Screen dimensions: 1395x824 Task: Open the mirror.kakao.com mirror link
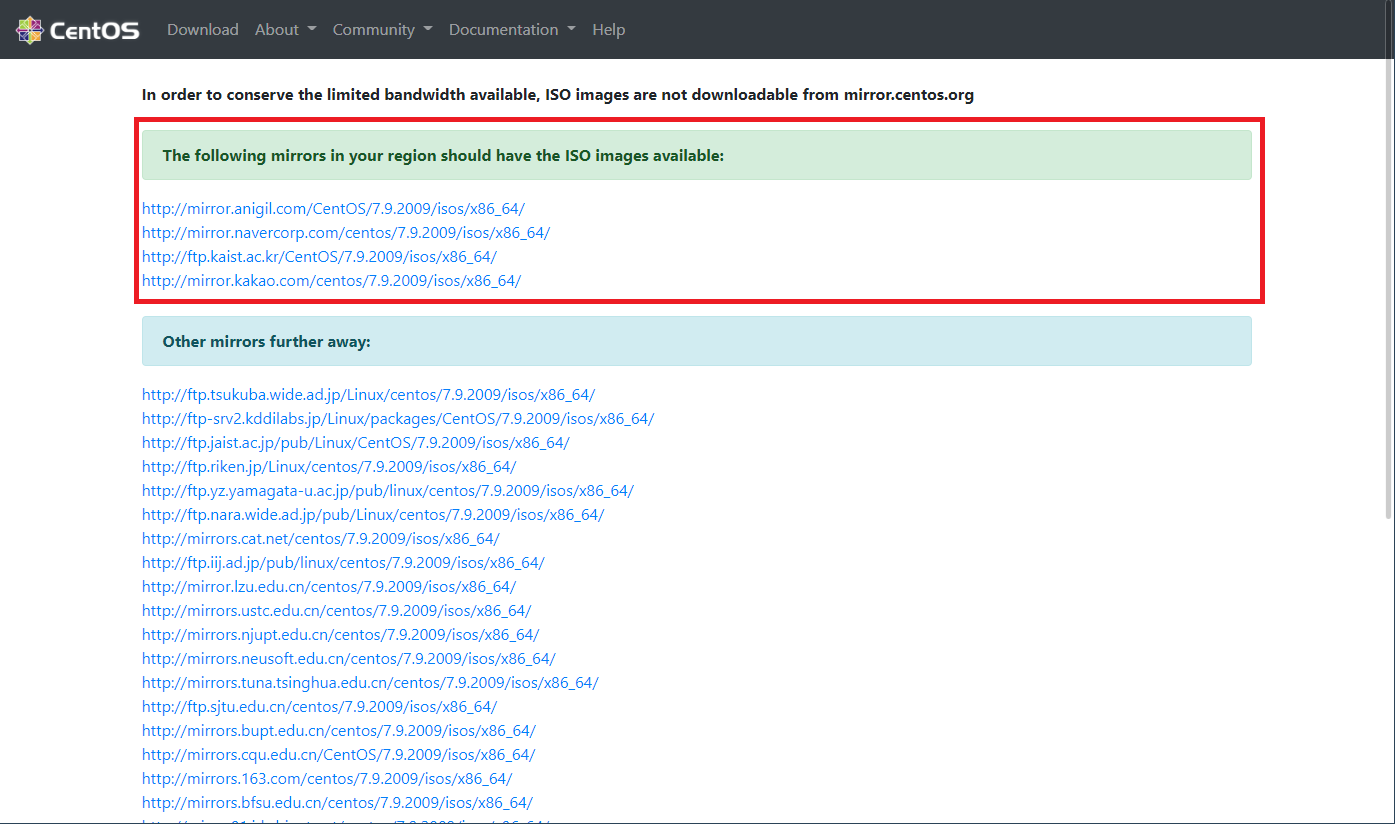tap(331, 281)
